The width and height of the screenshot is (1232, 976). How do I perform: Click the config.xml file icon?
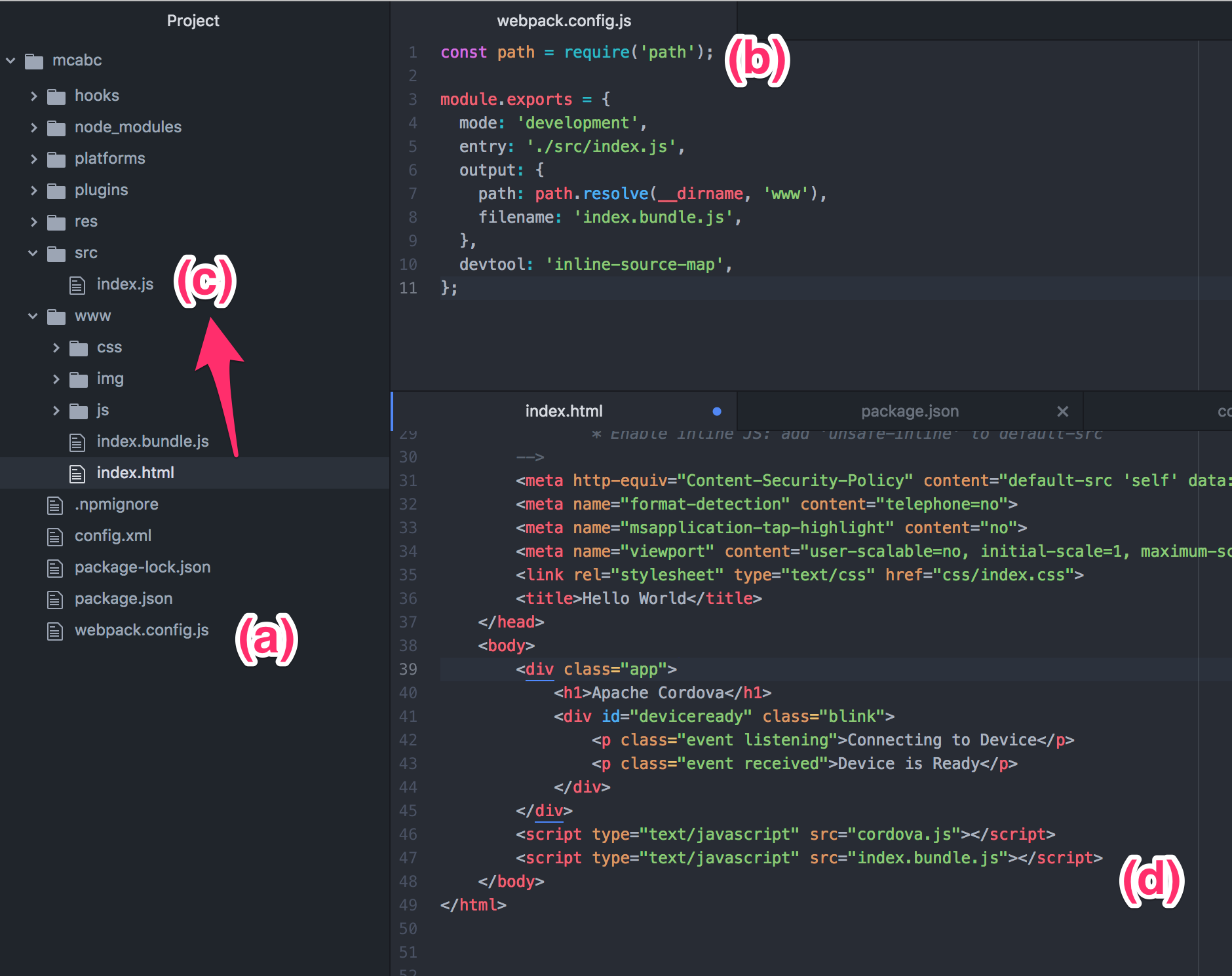(55, 536)
